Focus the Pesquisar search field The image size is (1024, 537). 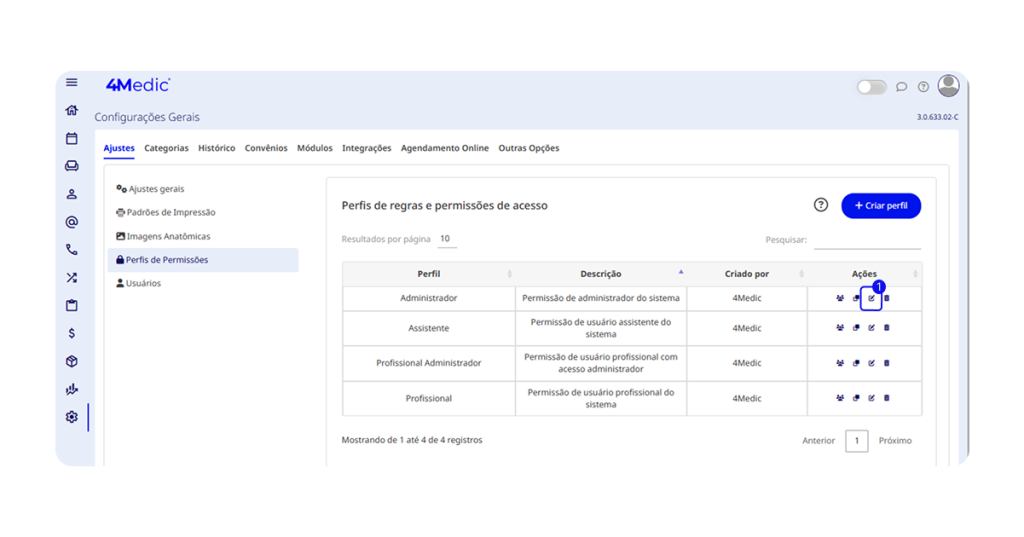pyautogui.click(x=867, y=240)
